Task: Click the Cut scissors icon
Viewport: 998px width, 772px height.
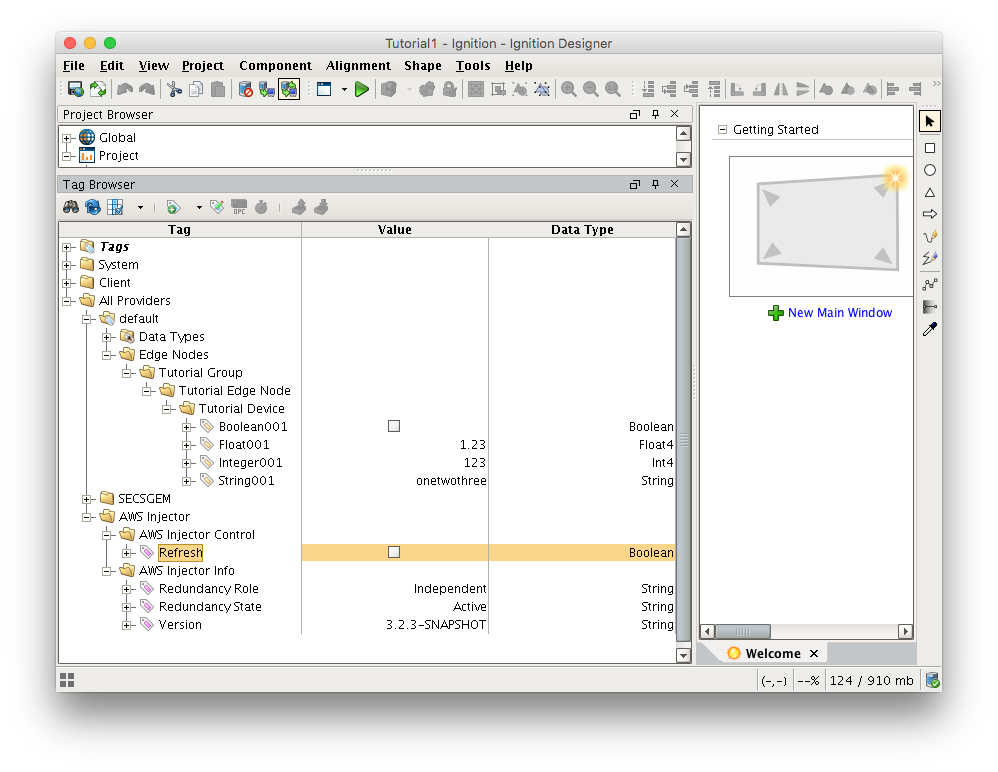Action: (174, 90)
